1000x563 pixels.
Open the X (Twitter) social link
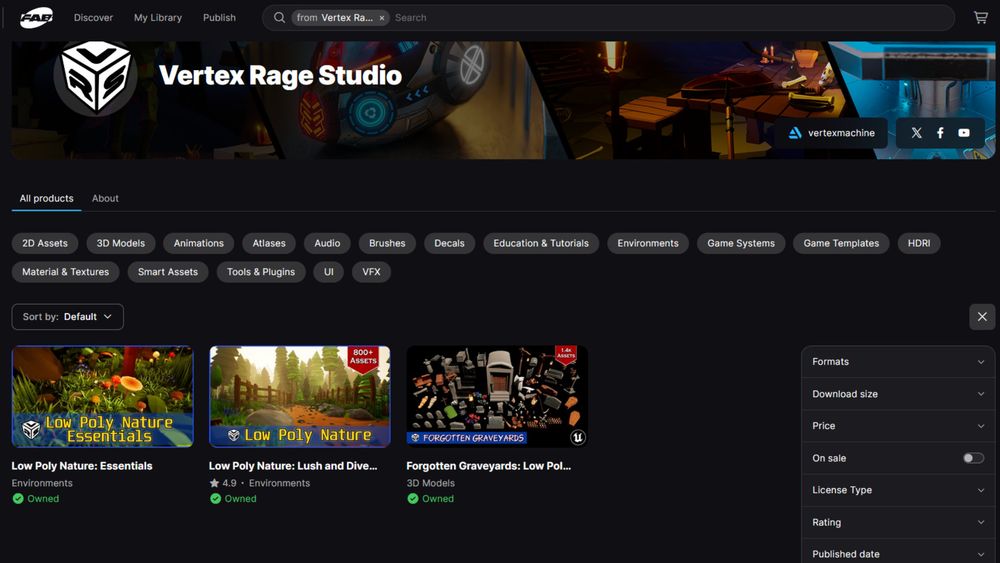click(x=916, y=133)
